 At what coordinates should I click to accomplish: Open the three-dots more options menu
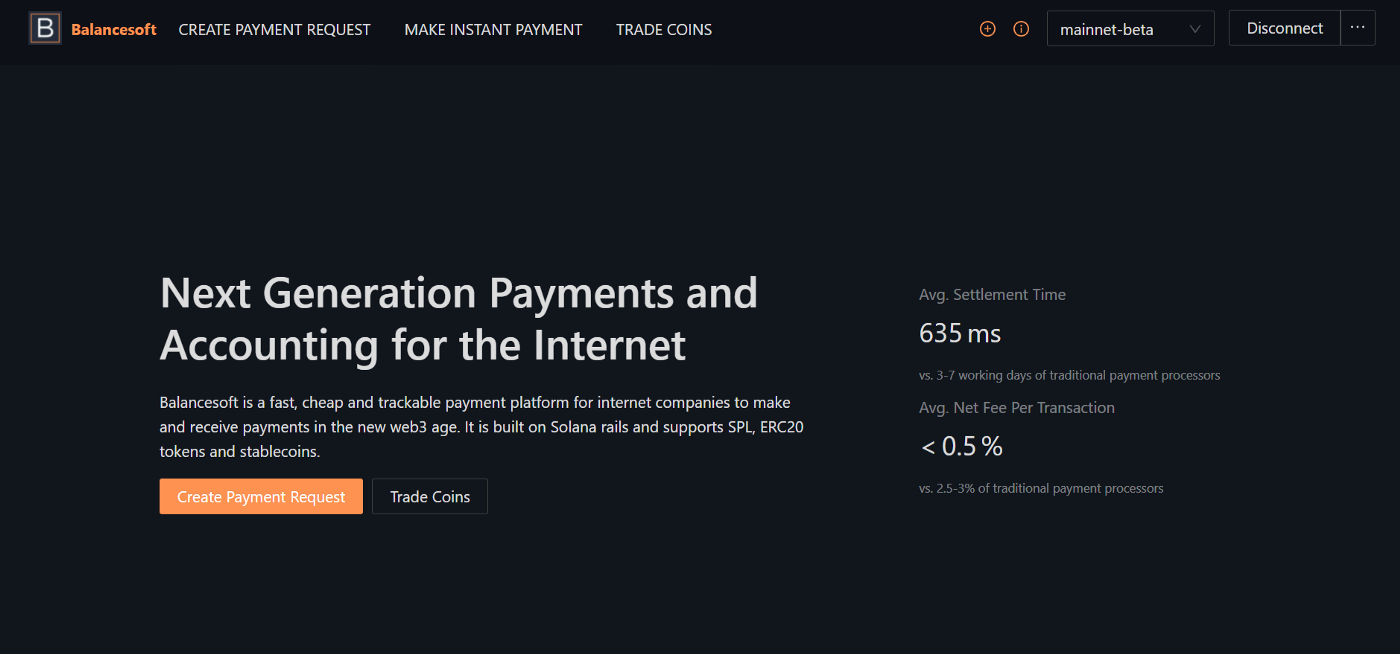[1357, 28]
